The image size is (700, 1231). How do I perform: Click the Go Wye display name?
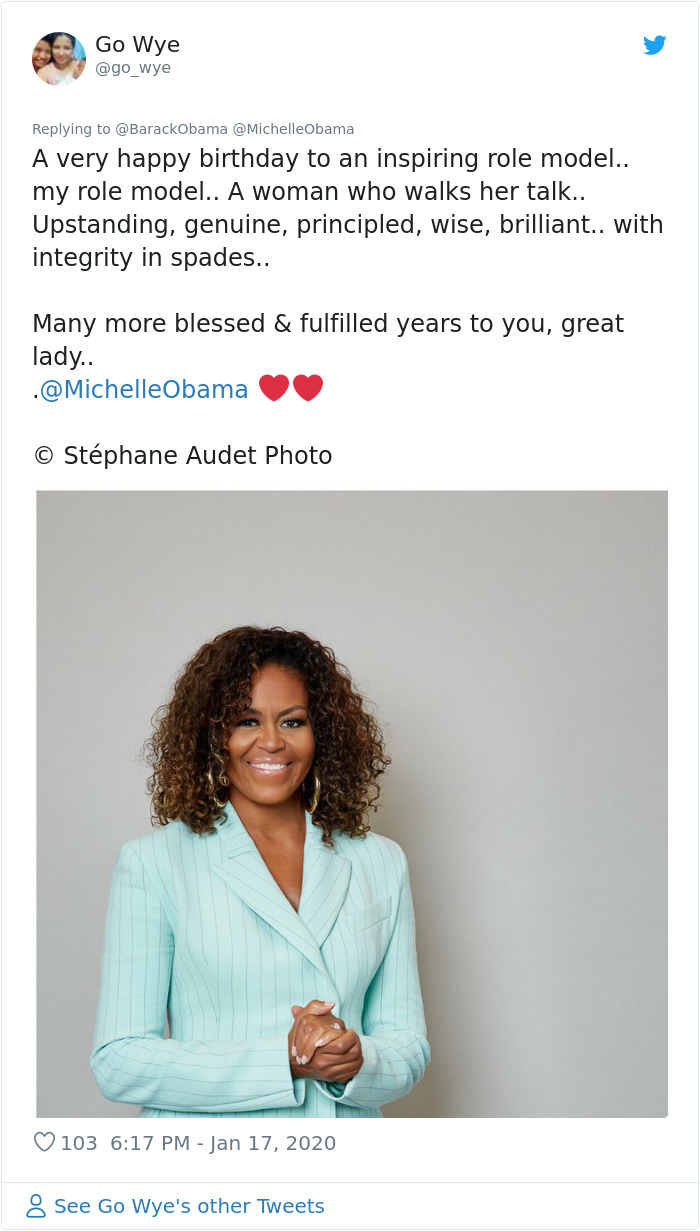pyautogui.click(x=137, y=45)
